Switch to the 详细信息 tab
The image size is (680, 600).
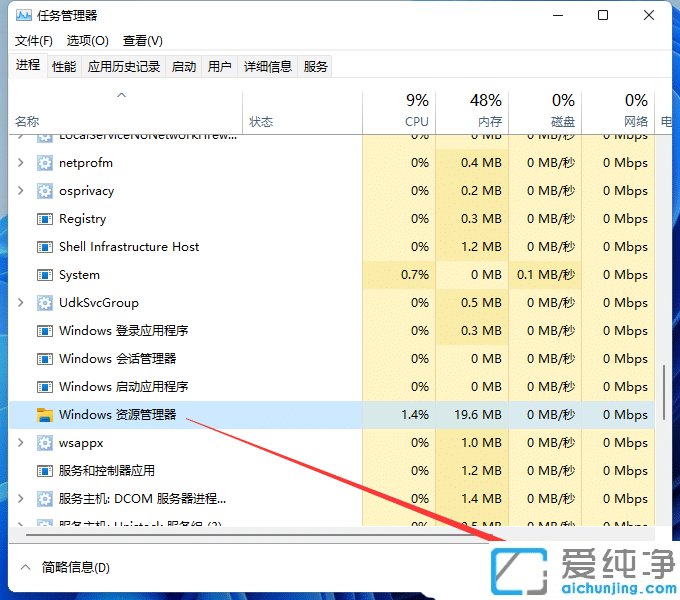(x=268, y=67)
